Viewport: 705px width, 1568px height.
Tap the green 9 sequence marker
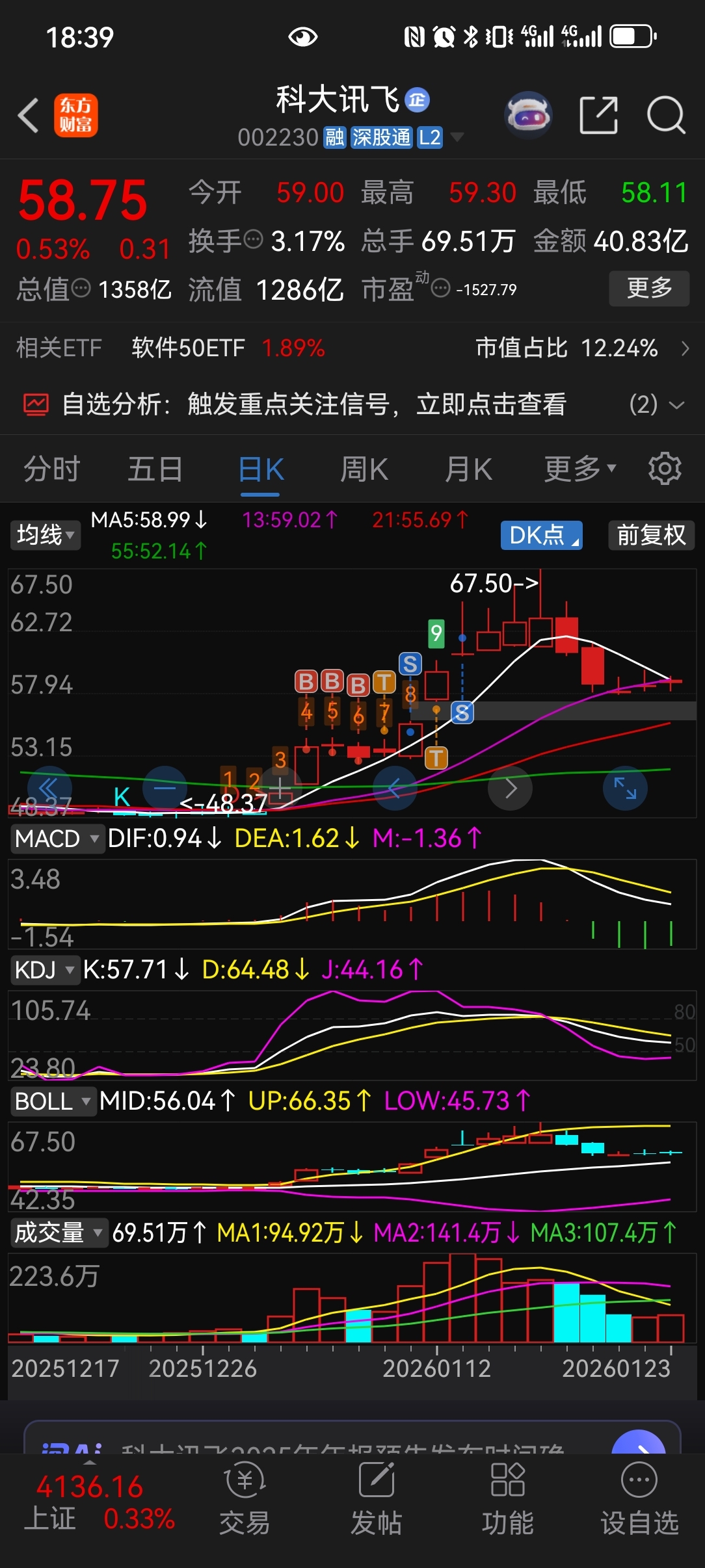click(x=436, y=633)
